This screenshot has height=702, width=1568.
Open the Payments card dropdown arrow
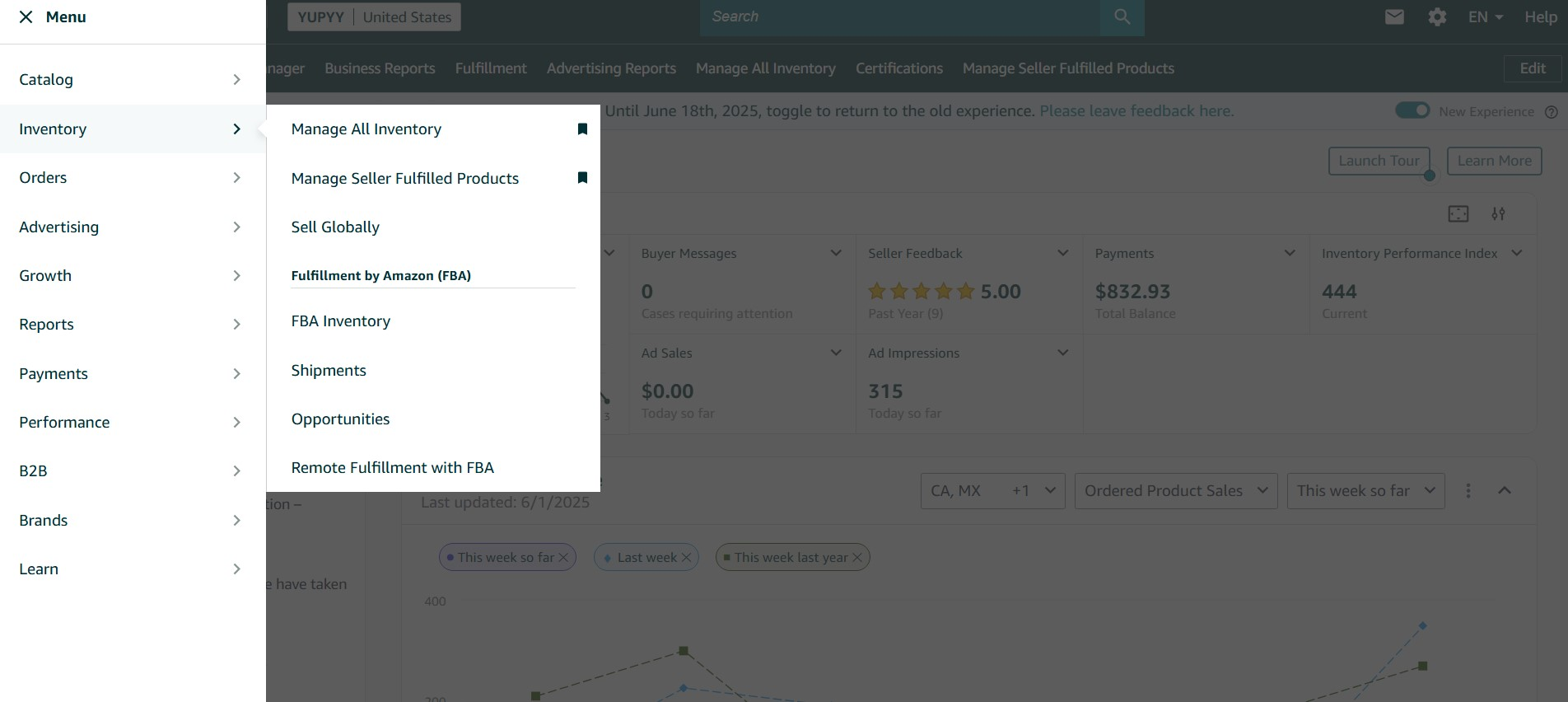click(x=1290, y=253)
